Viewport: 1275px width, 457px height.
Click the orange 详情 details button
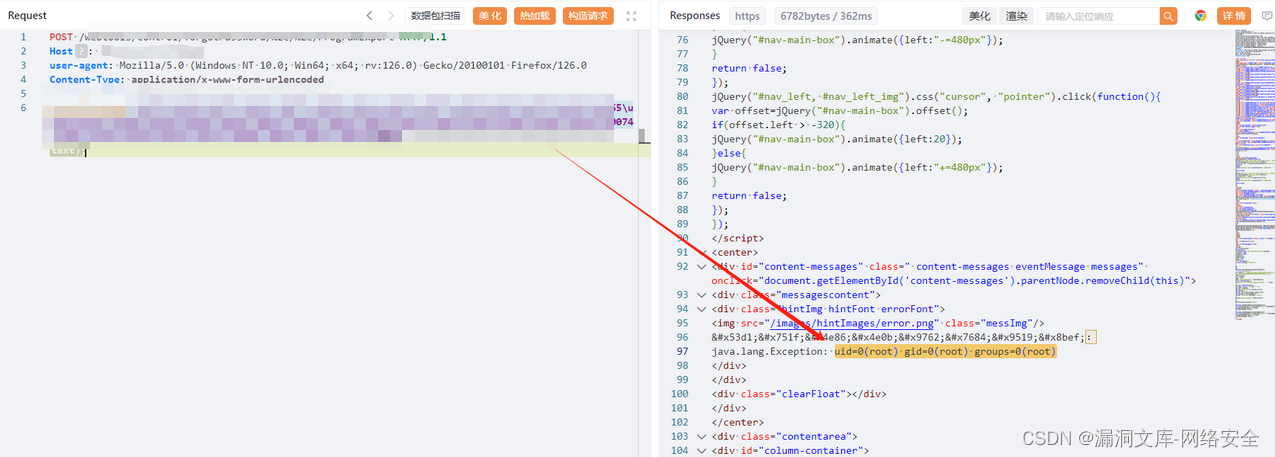(x=1234, y=16)
